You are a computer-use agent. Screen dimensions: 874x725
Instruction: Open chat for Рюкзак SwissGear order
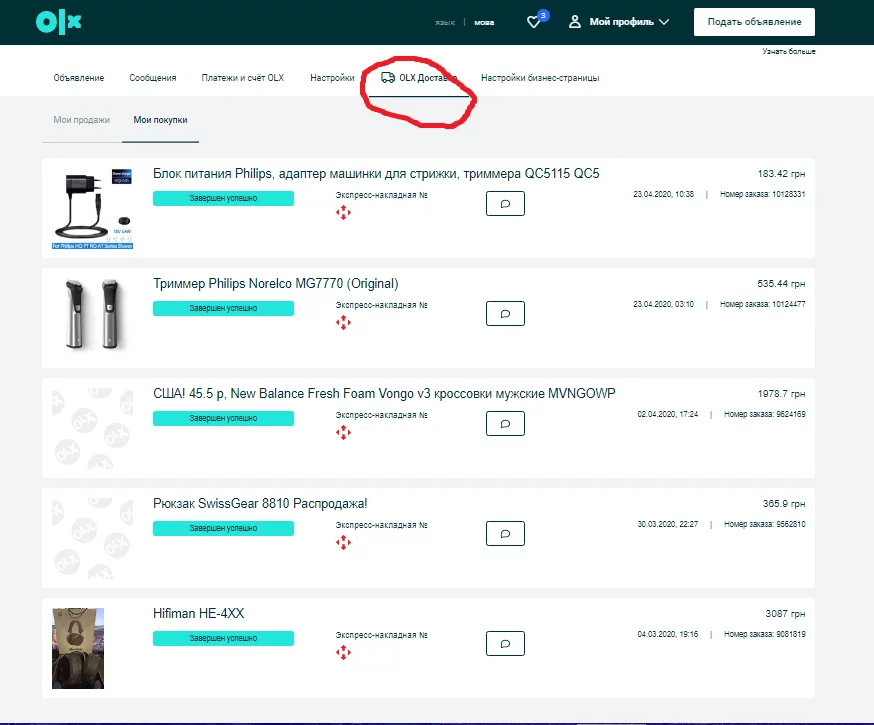[x=505, y=533]
